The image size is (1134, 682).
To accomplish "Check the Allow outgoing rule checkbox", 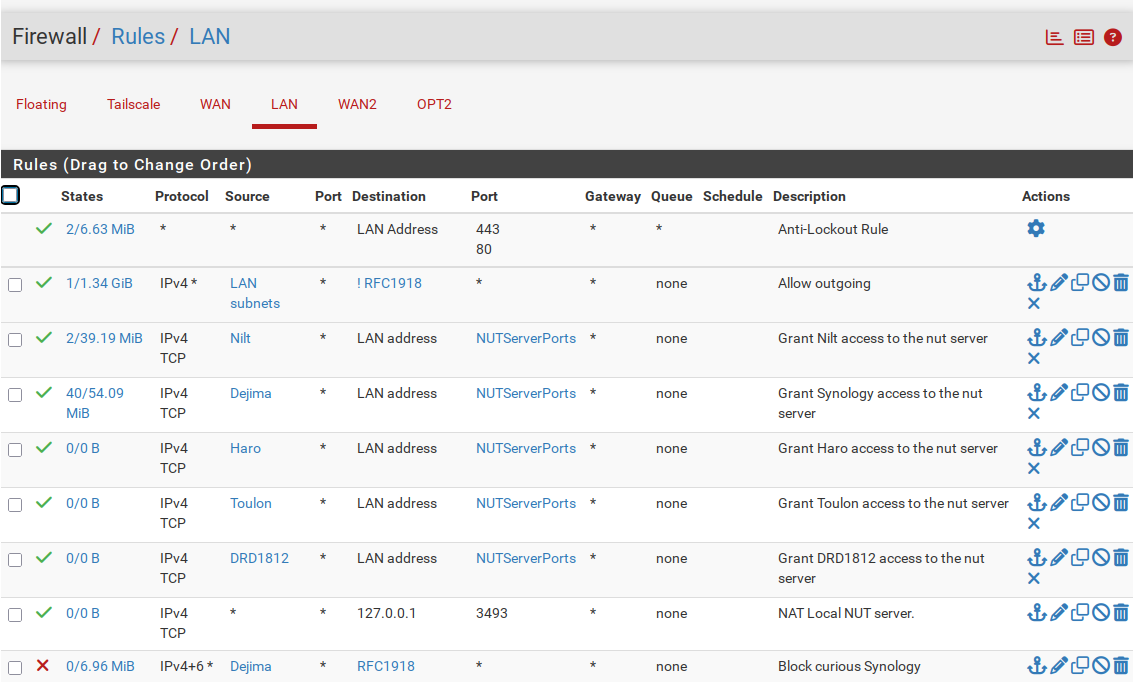I will coord(14,285).
